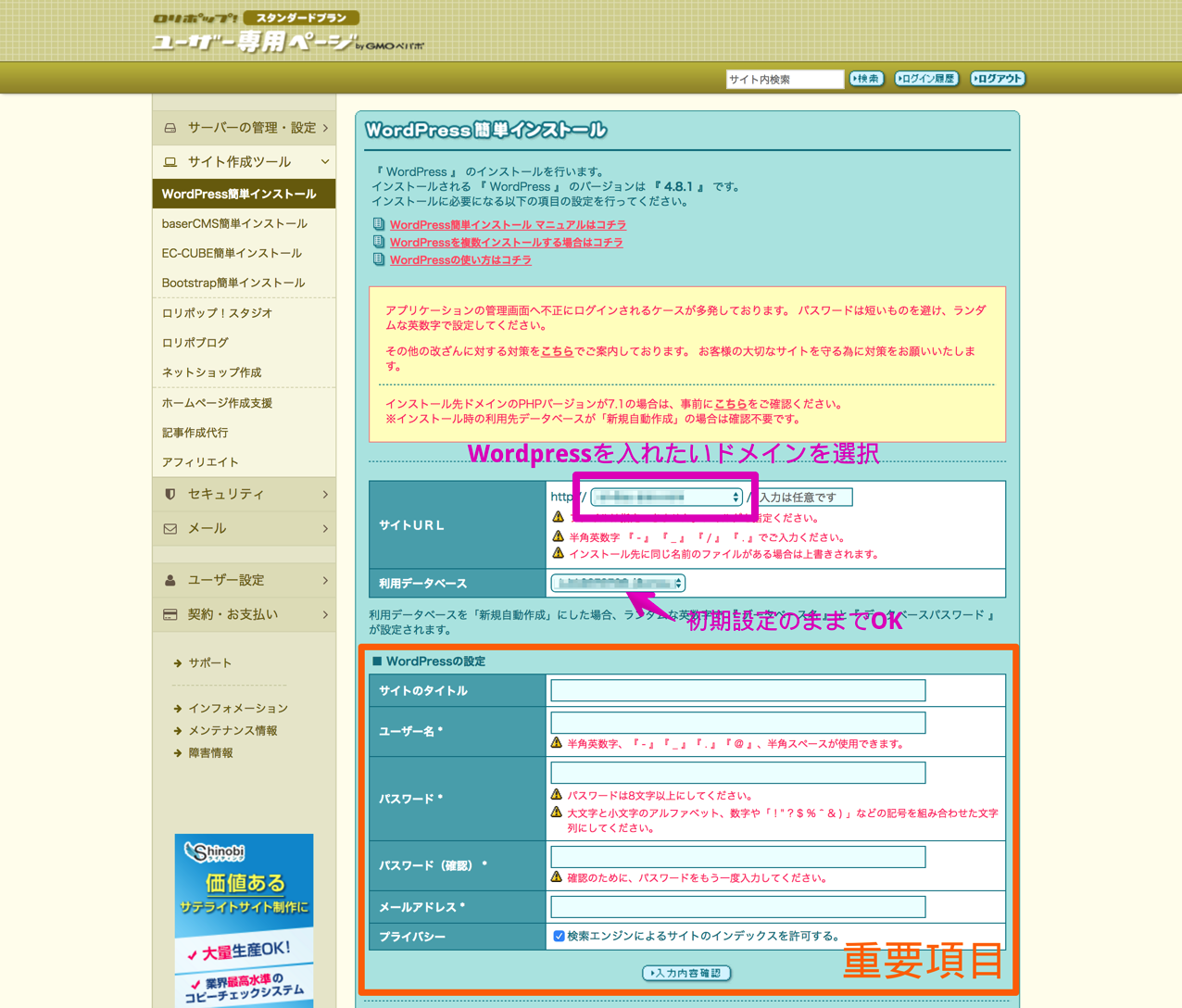Viewport: 1182px width, 1008px height.
Task: Open 記事作成代行 in sidebar
Action: pos(245,433)
